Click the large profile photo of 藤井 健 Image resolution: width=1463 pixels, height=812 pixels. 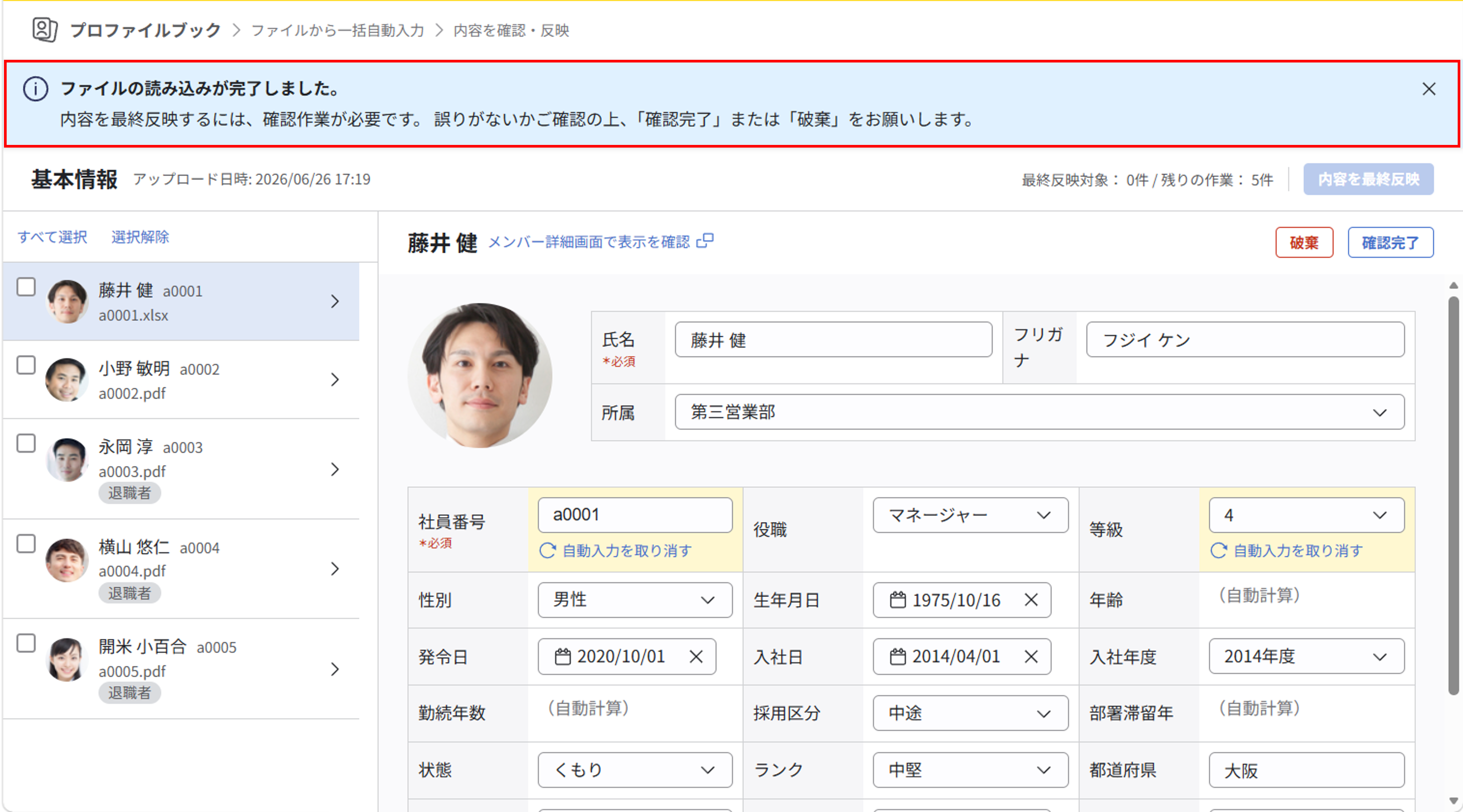click(480, 375)
